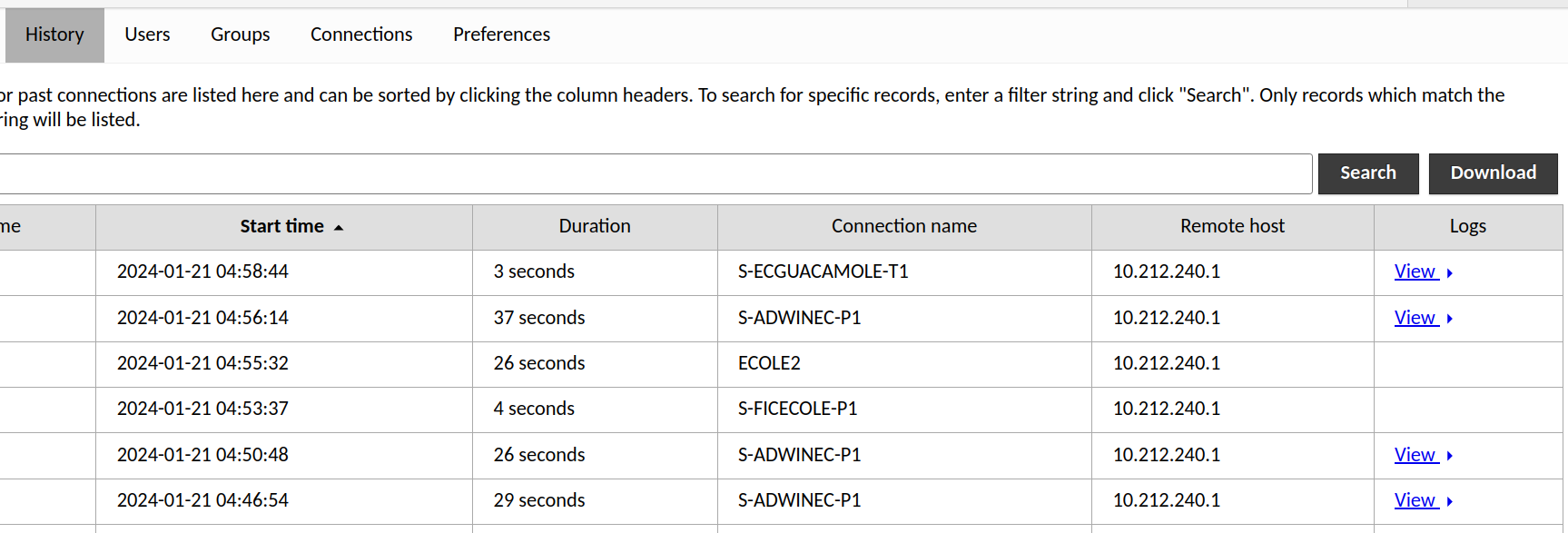Click the Search button
1568x533 pixels.
(1367, 173)
